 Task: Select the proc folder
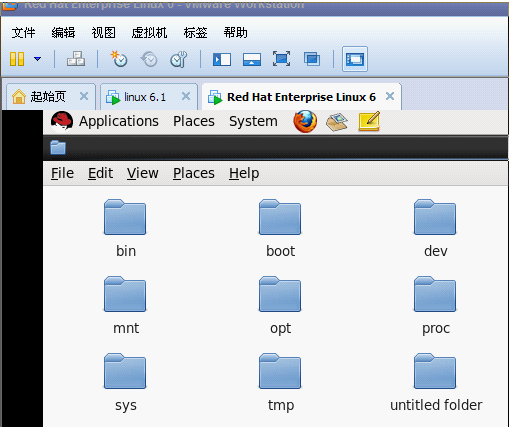tap(435, 294)
